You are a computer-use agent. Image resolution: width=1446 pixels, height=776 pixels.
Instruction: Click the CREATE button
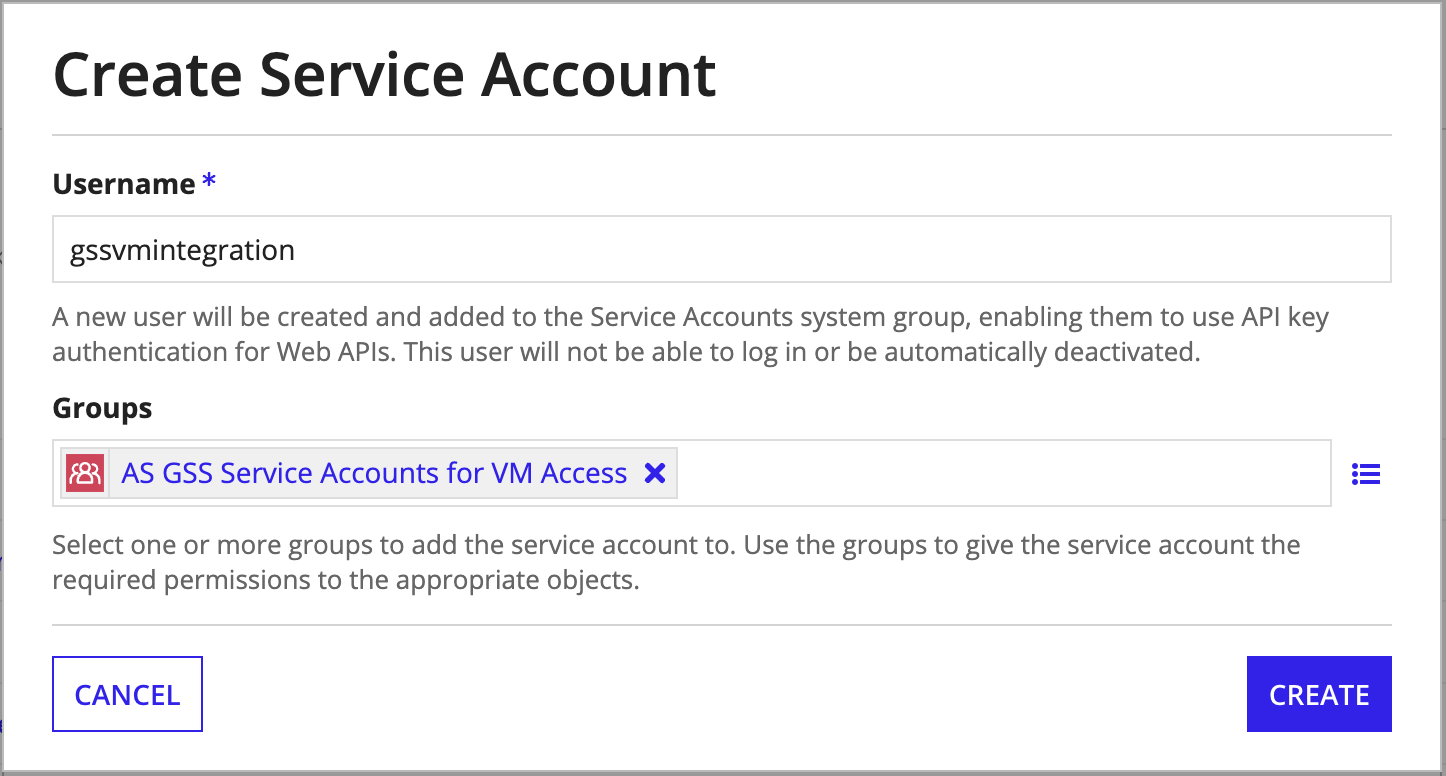click(x=1319, y=694)
